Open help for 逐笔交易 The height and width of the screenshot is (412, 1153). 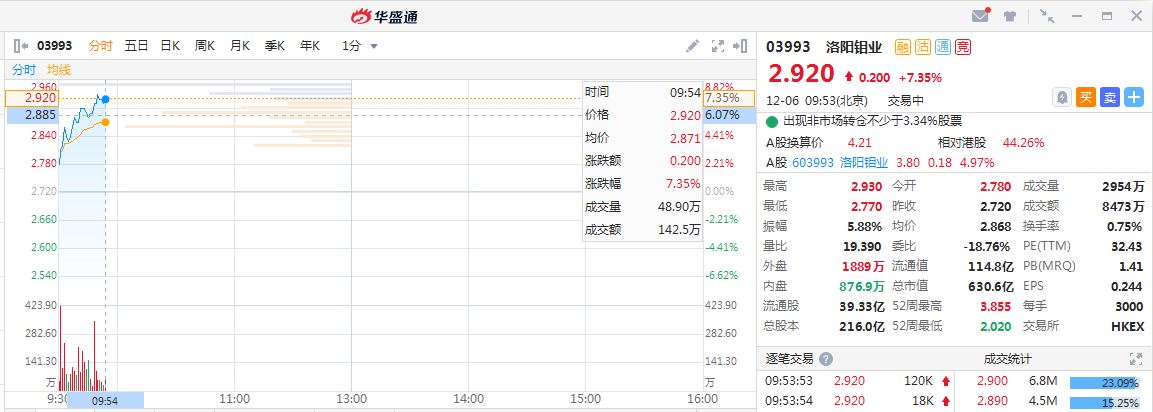[x=824, y=359]
